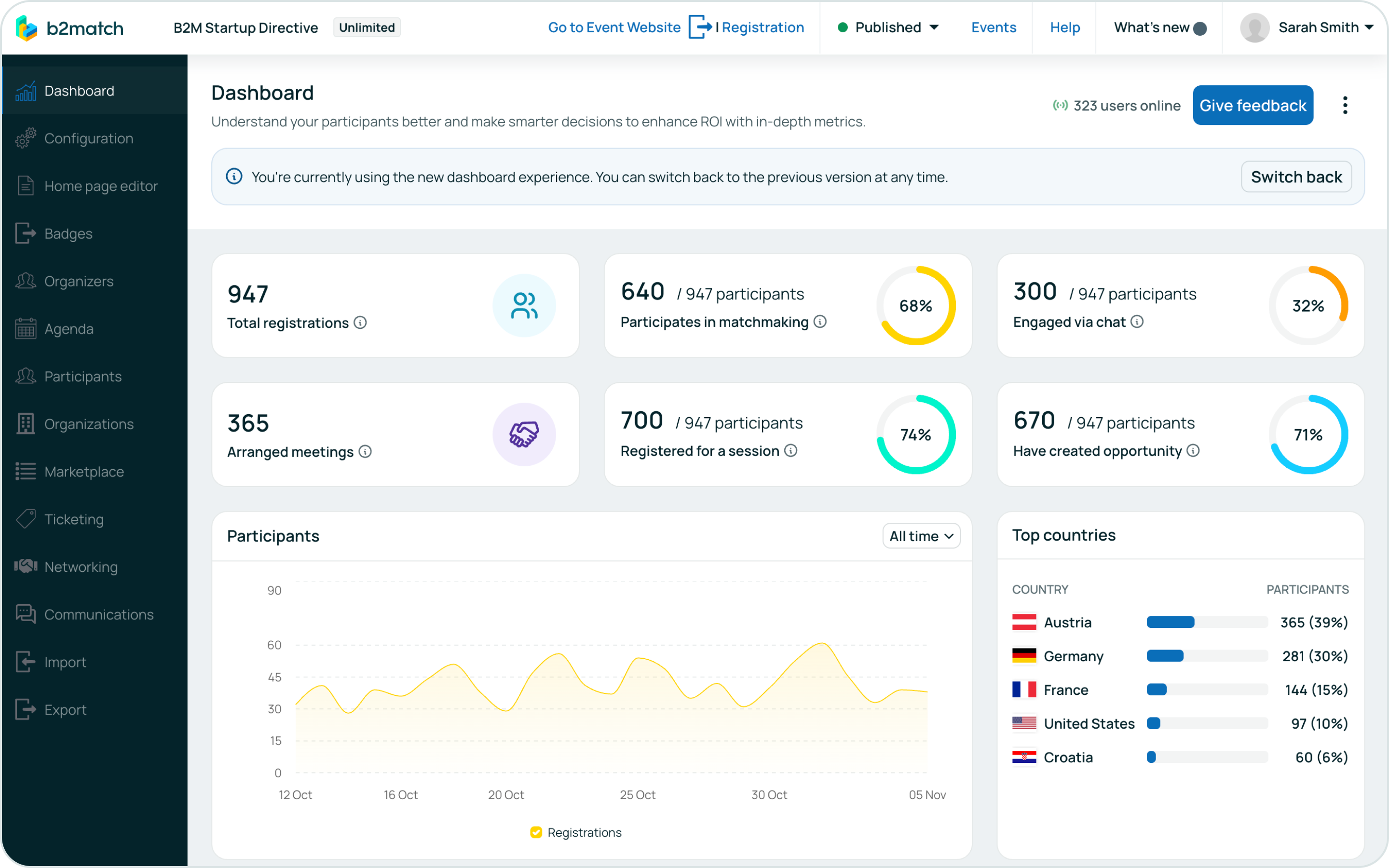Click the Badges sidebar icon
The image size is (1389, 868).
[25, 233]
